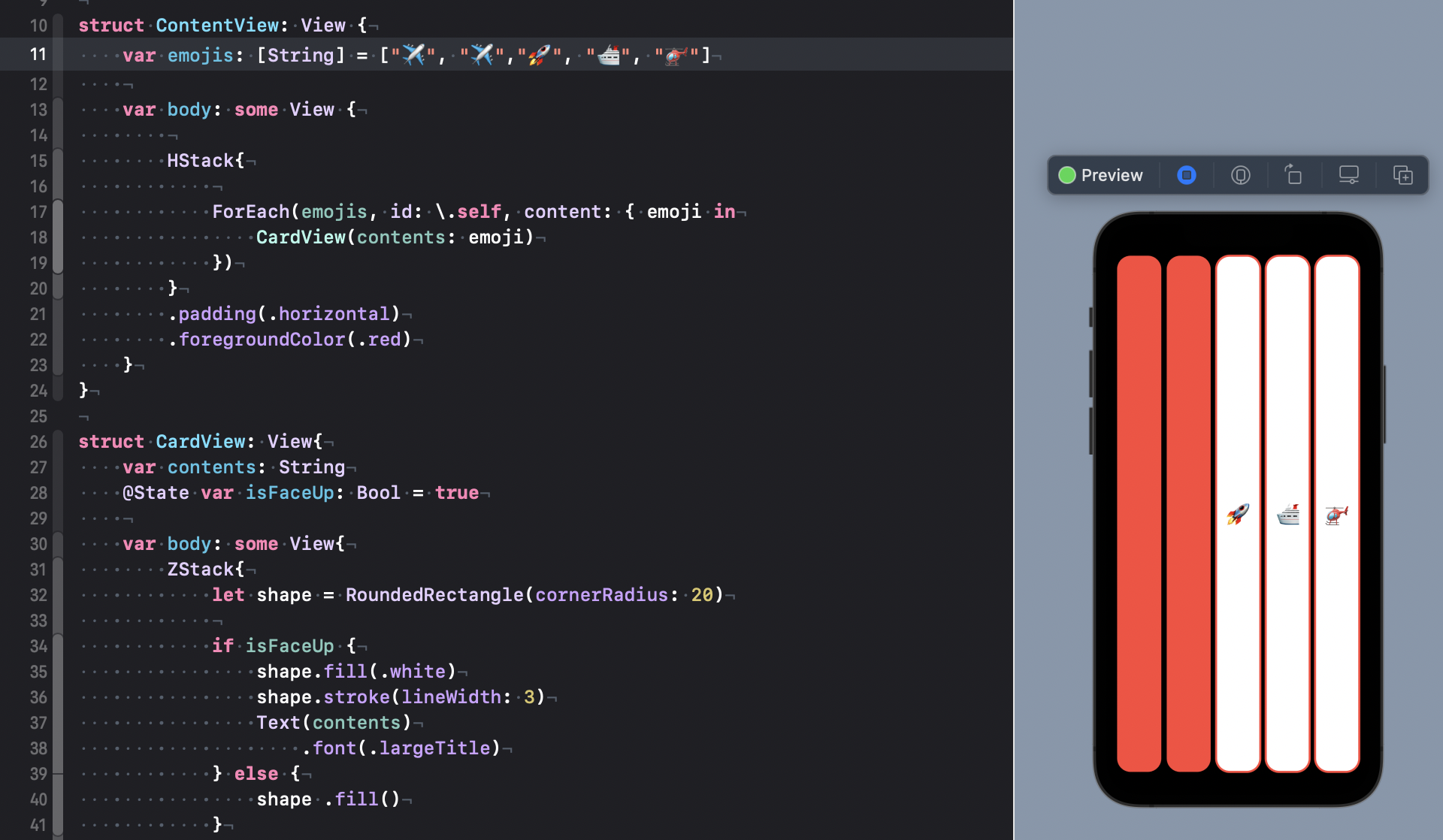
Task: Click line number 26 in gutter
Action: [38, 442]
